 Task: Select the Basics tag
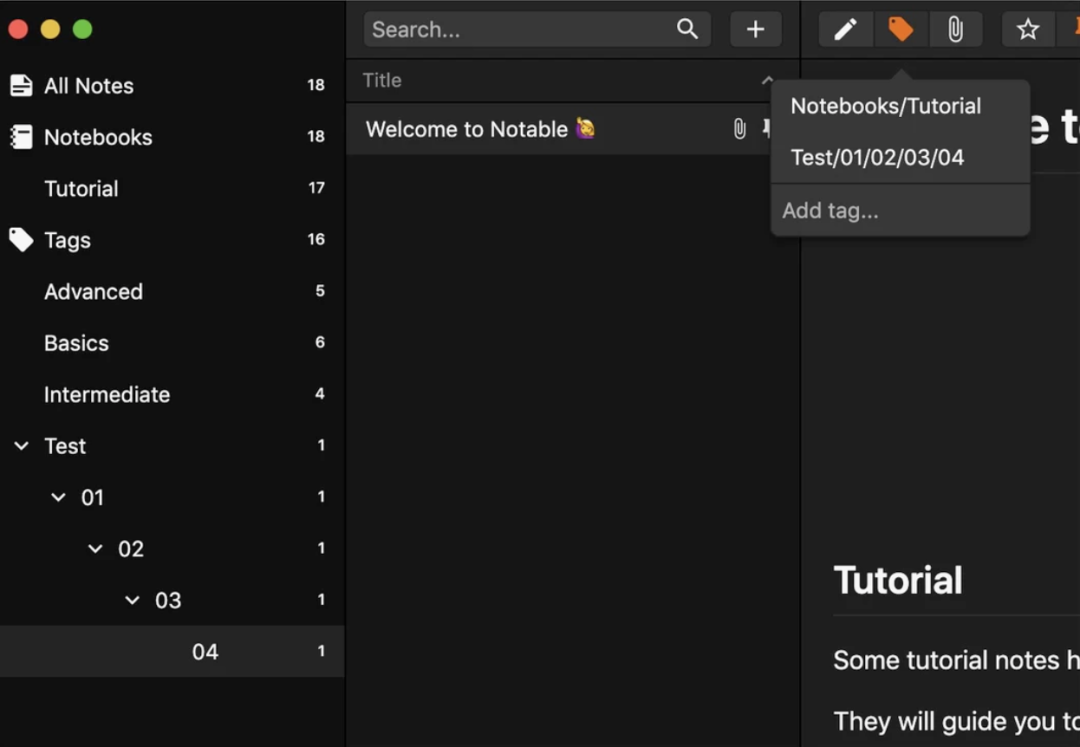click(x=172, y=343)
